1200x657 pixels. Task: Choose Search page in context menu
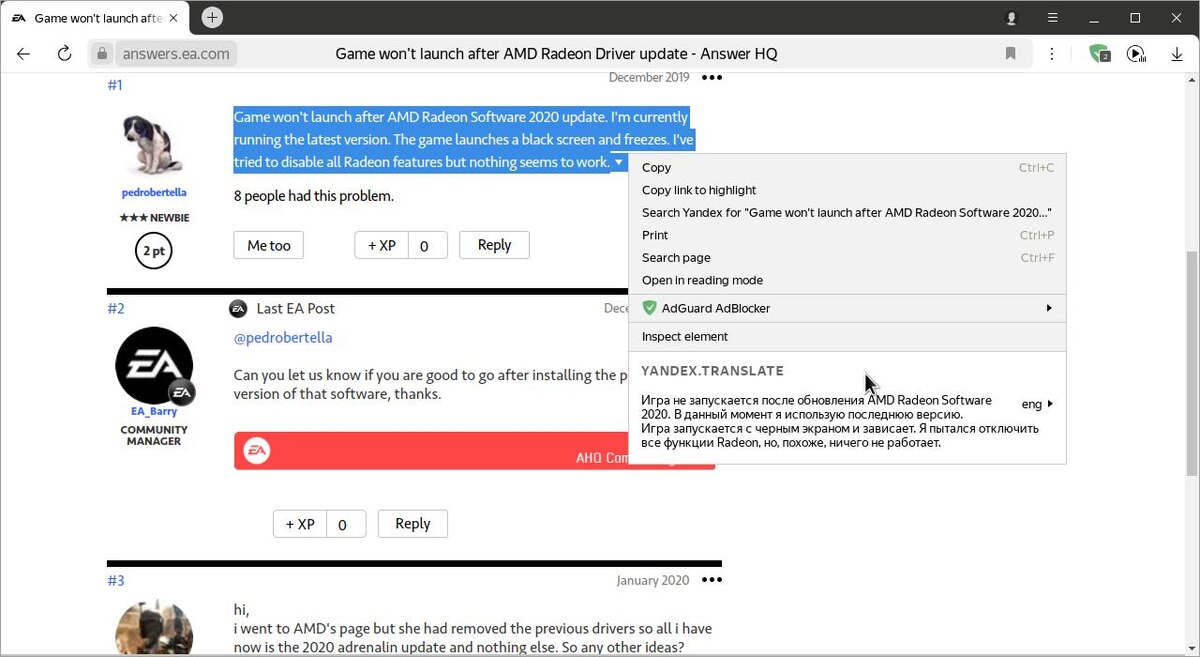[847, 258]
